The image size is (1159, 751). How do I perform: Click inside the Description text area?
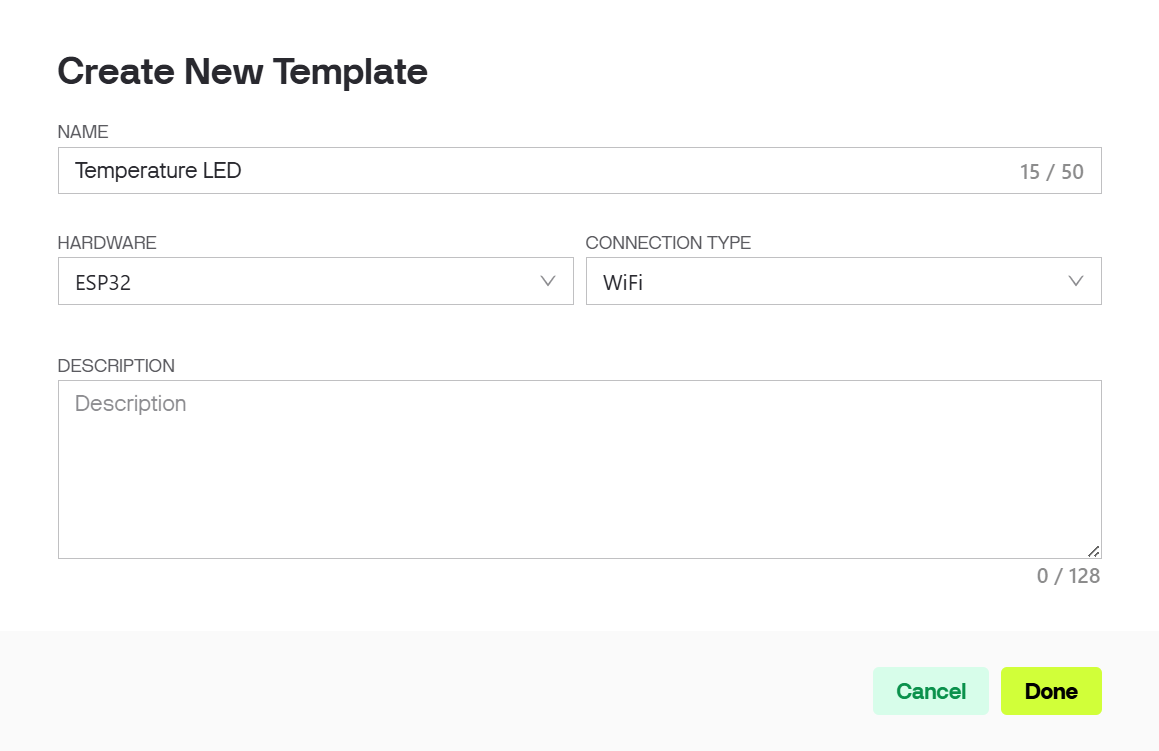(x=579, y=480)
